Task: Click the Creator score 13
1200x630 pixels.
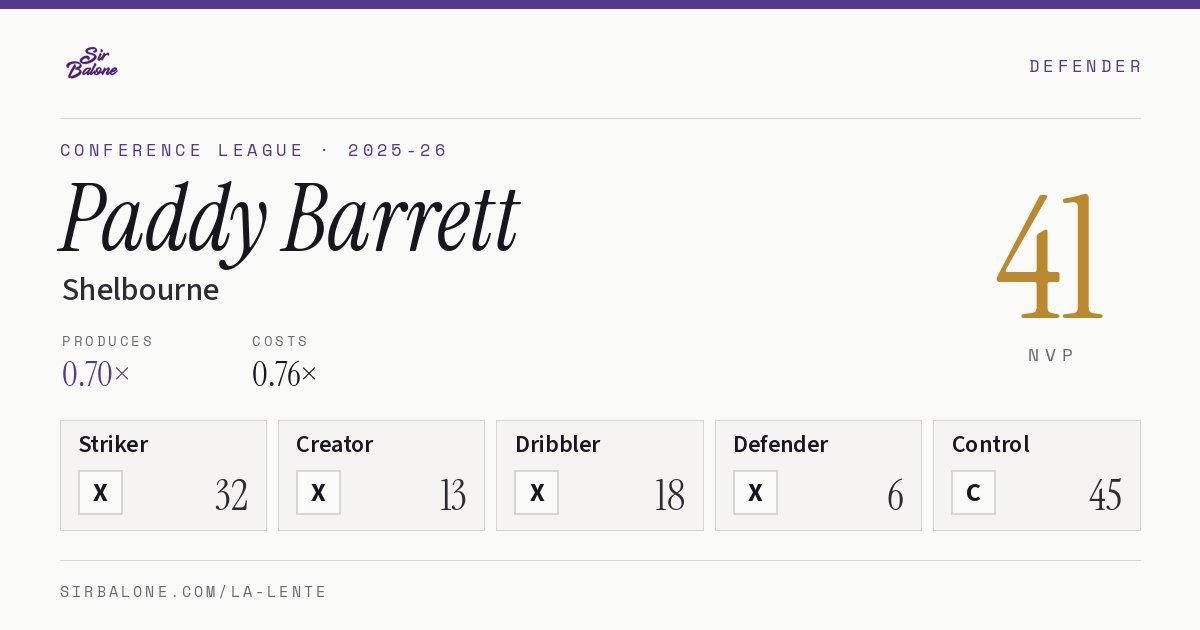Action: tap(453, 495)
